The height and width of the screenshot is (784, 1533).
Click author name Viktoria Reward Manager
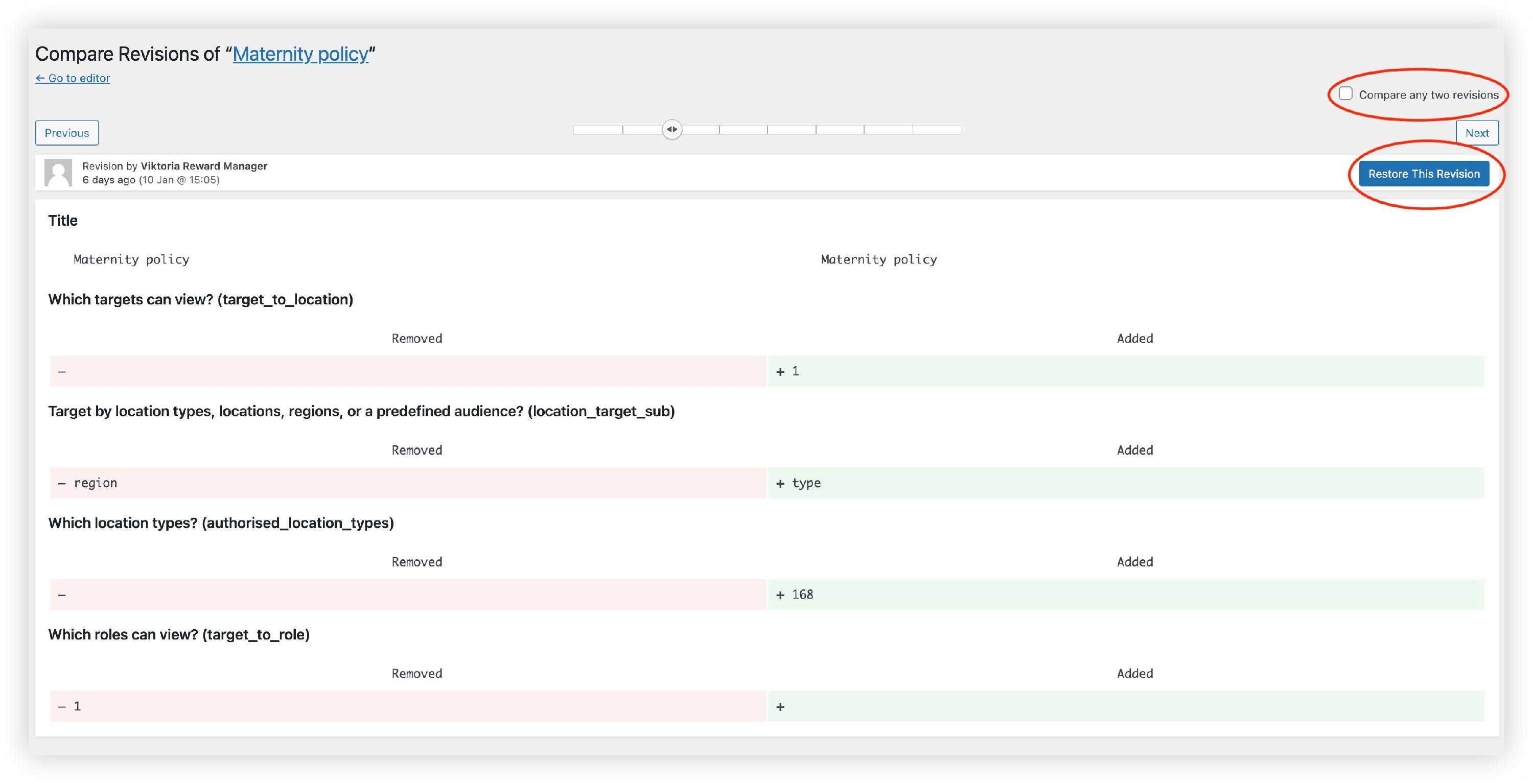click(203, 166)
